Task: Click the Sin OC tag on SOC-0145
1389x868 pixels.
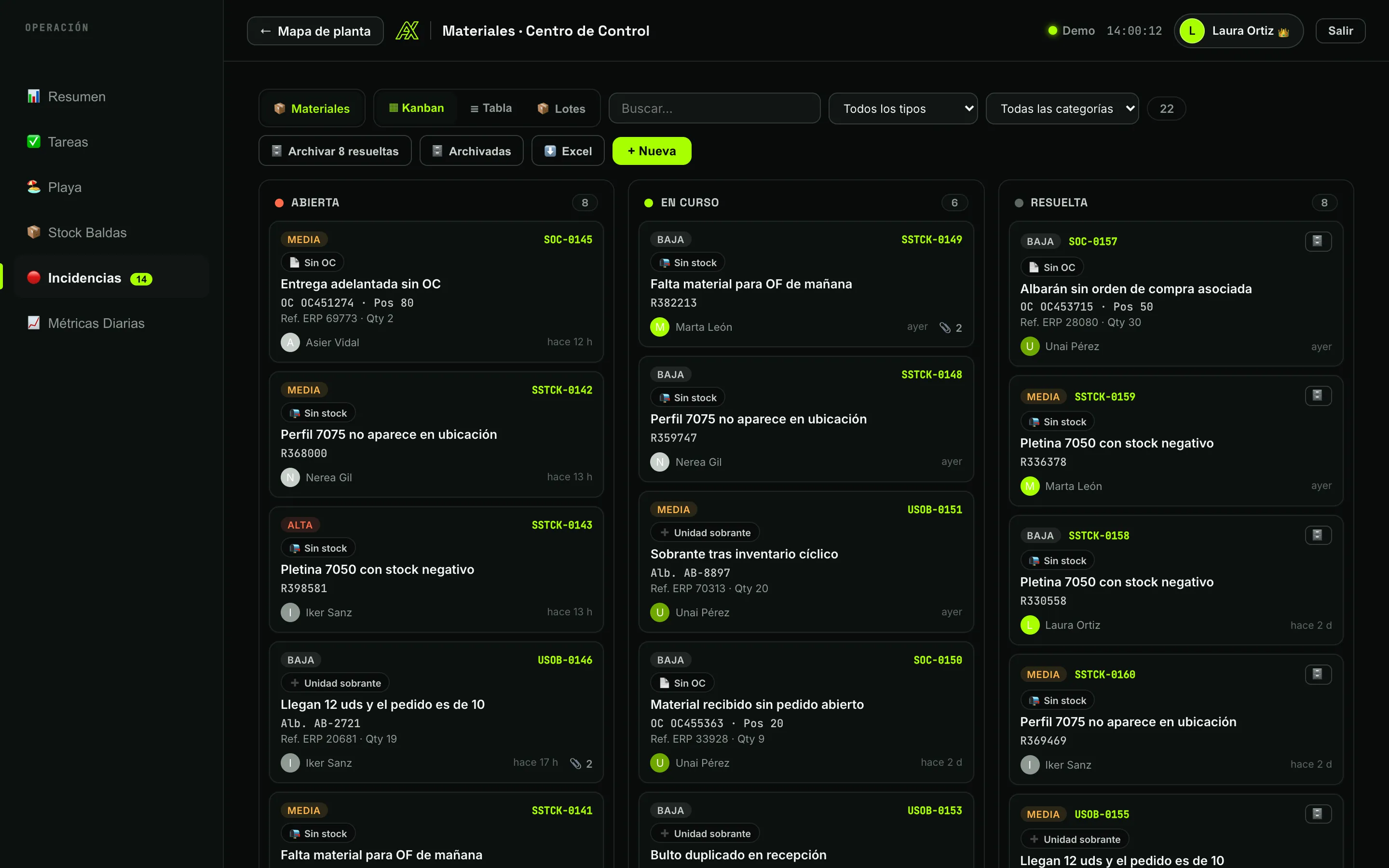Action: click(x=312, y=262)
